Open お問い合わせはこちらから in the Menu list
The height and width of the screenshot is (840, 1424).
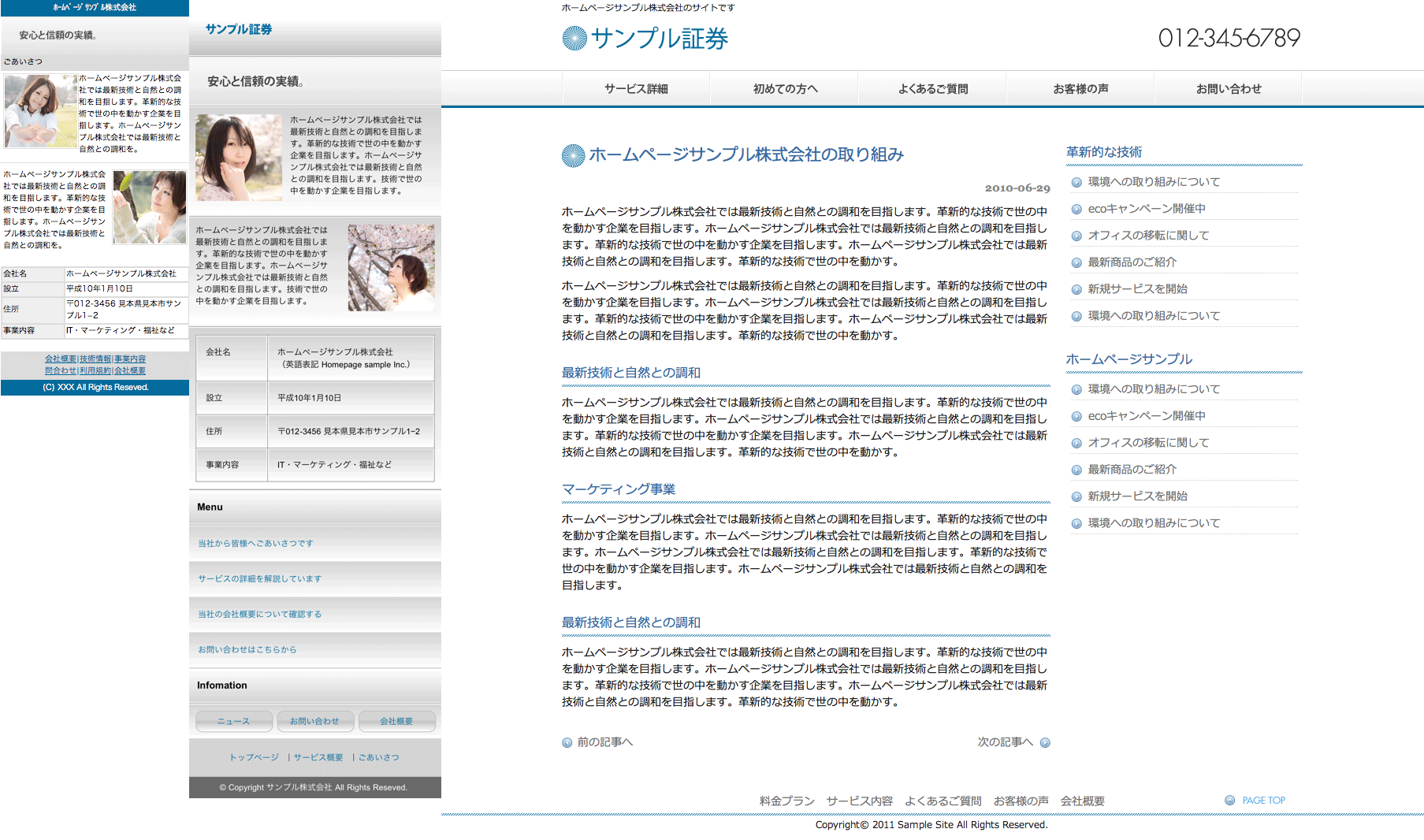pyautogui.click(x=247, y=650)
